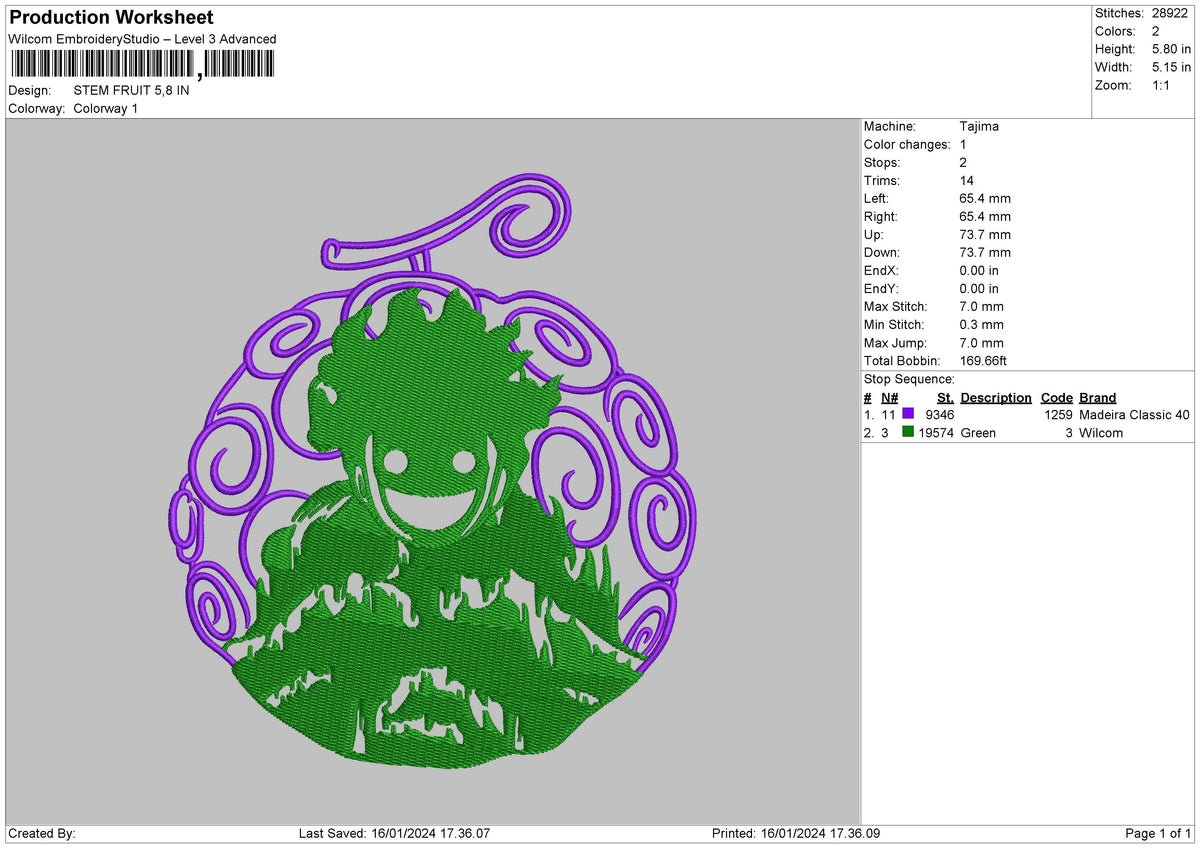The width and height of the screenshot is (1200, 848).
Task: Click the Width value '5.15 in'
Action: point(1171,67)
